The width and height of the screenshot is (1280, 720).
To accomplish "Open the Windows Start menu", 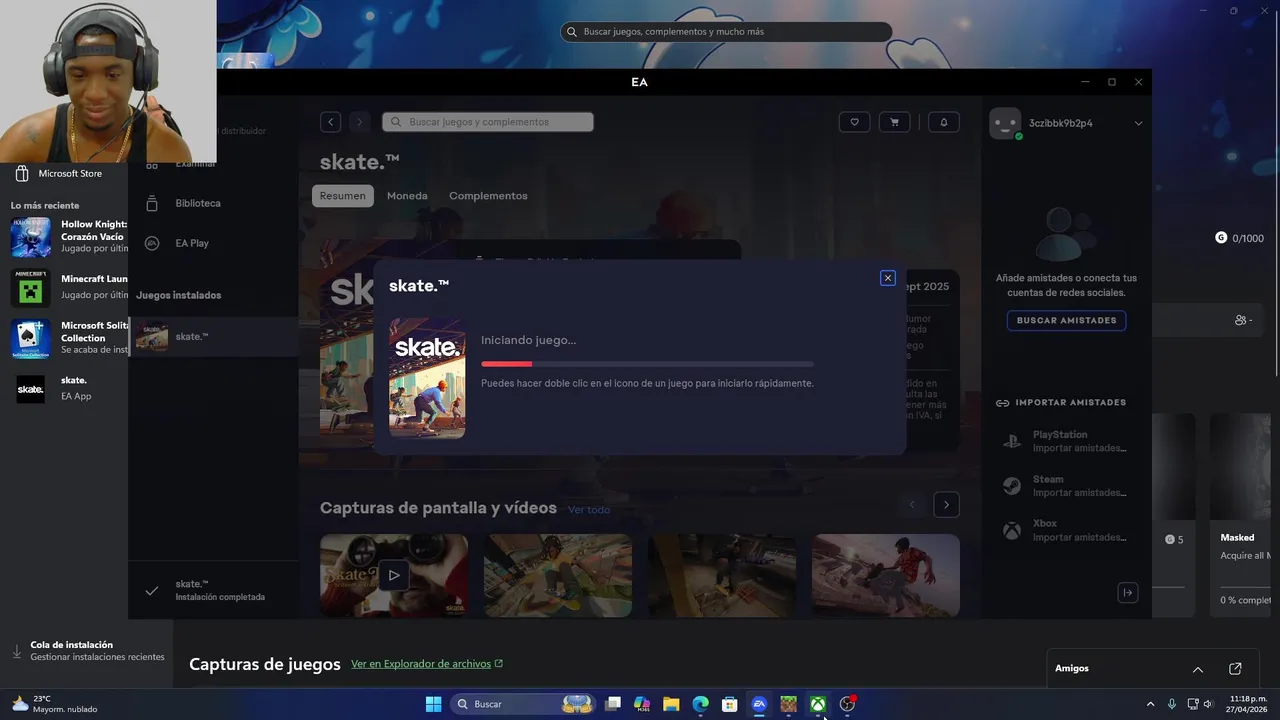I will point(433,704).
